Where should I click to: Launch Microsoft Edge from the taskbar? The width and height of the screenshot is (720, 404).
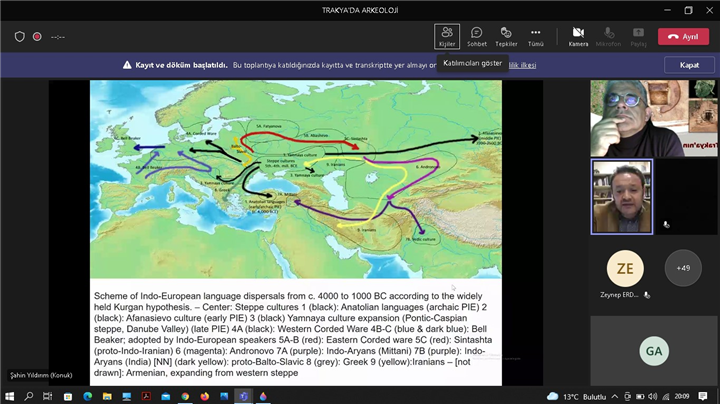[x=87, y=396]
